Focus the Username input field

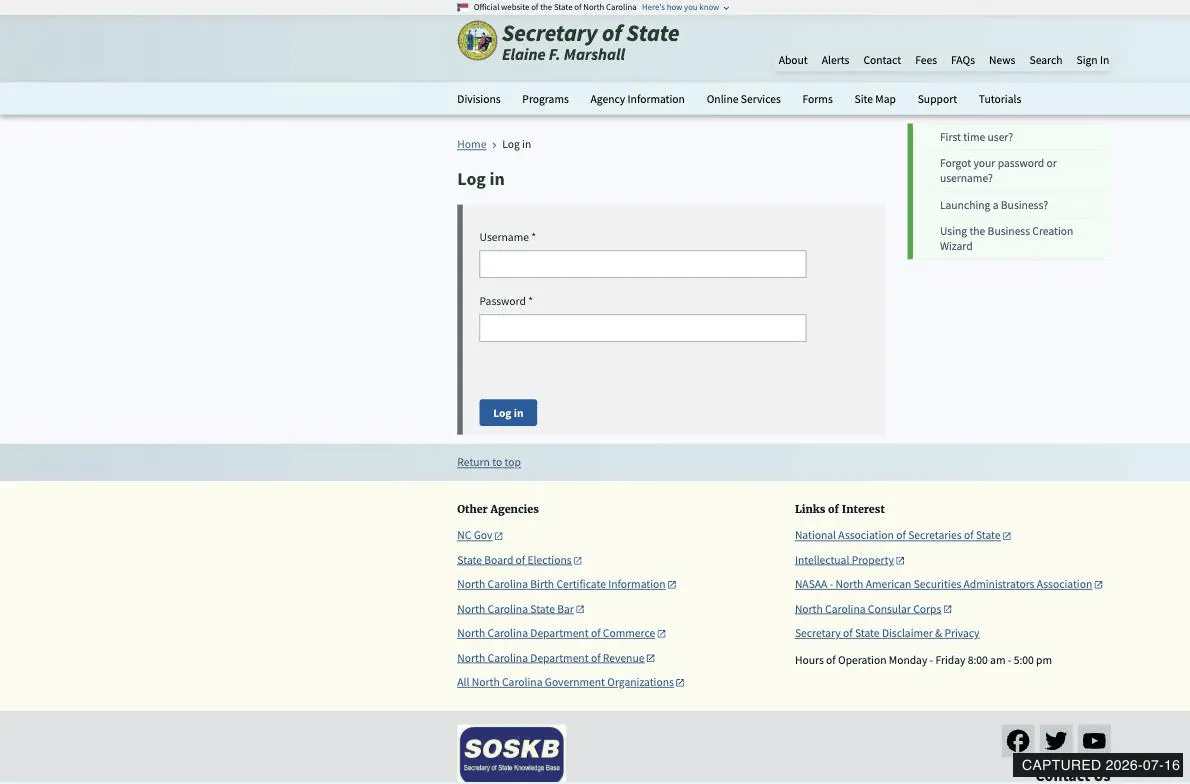tap(642, 264)
